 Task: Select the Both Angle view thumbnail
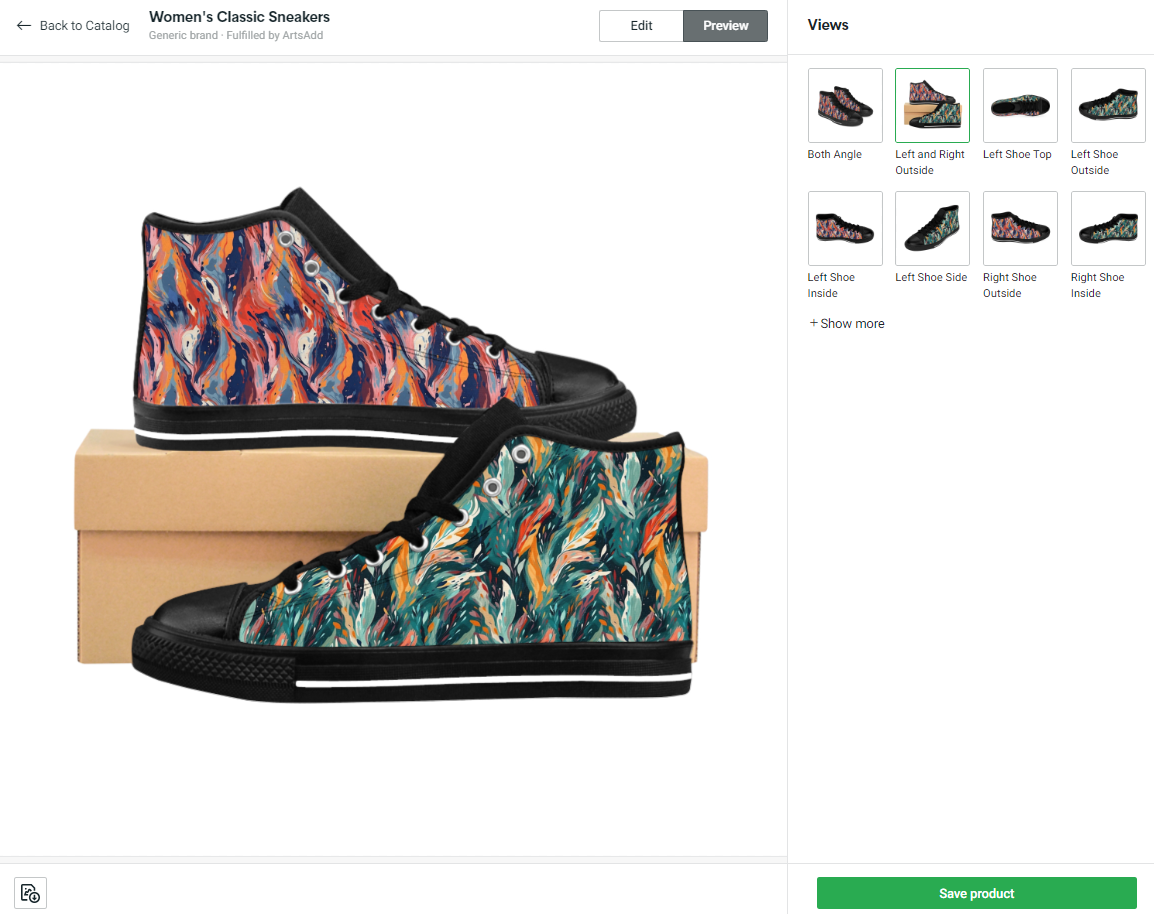[x=844, y=105]
